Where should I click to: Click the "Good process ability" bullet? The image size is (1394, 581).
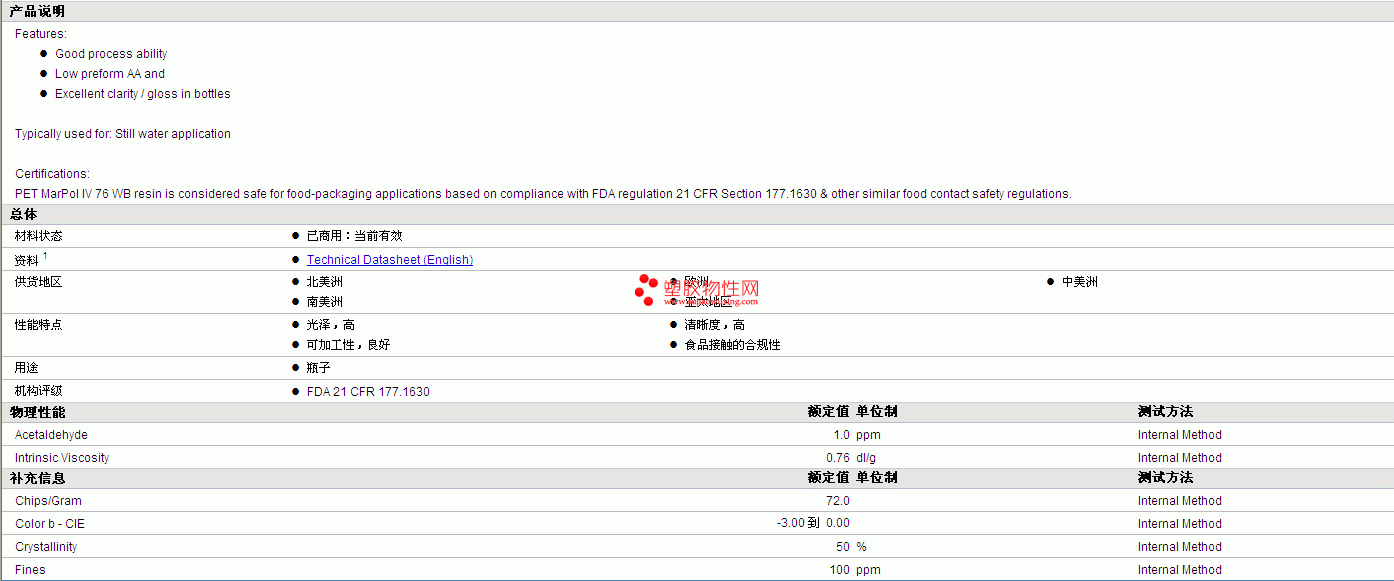pyautogui.click(x=111, y=54)
